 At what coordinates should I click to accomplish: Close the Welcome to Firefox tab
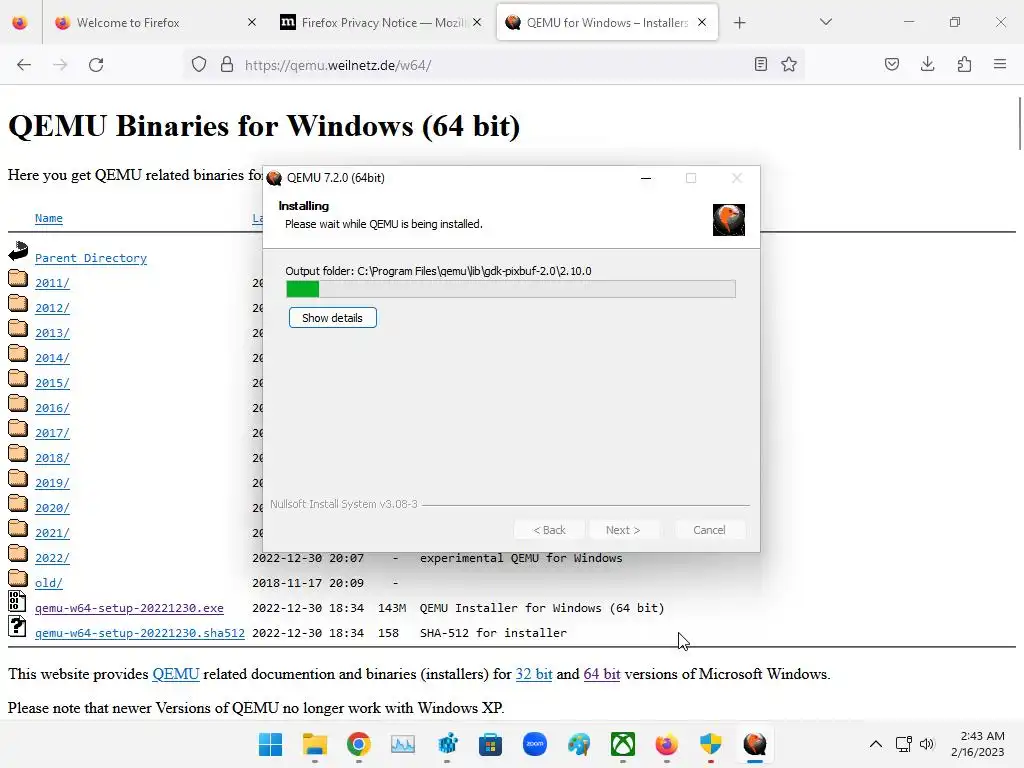pyautogui.click(x=252, y=23)
